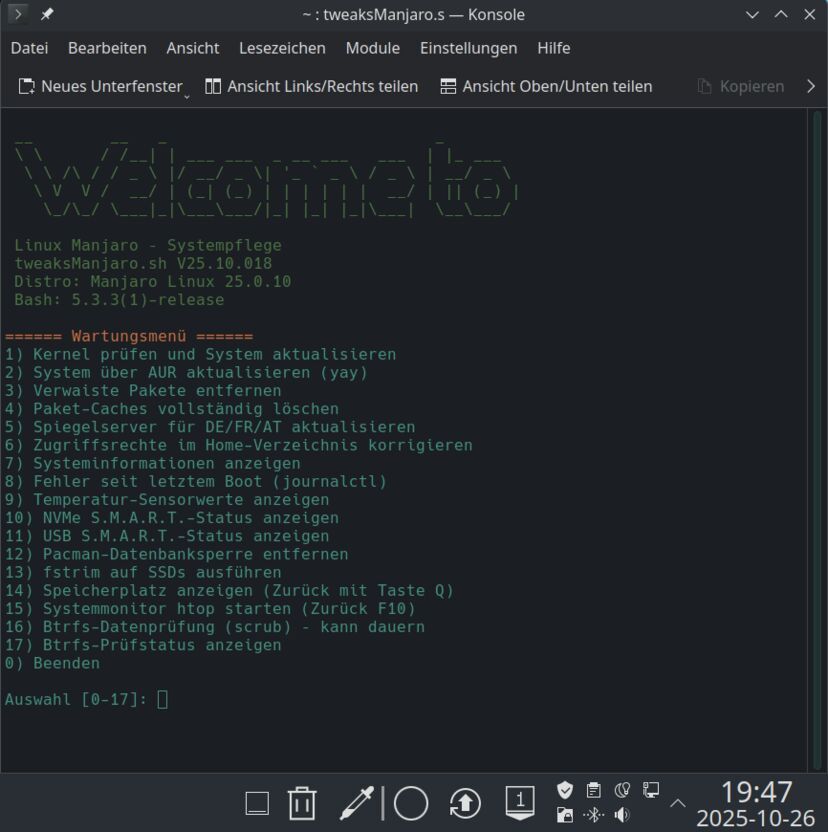The height and width of the screenshot is (832, 828).
Task: Click the pin icon in the title bar
Action: coord(47,14)
